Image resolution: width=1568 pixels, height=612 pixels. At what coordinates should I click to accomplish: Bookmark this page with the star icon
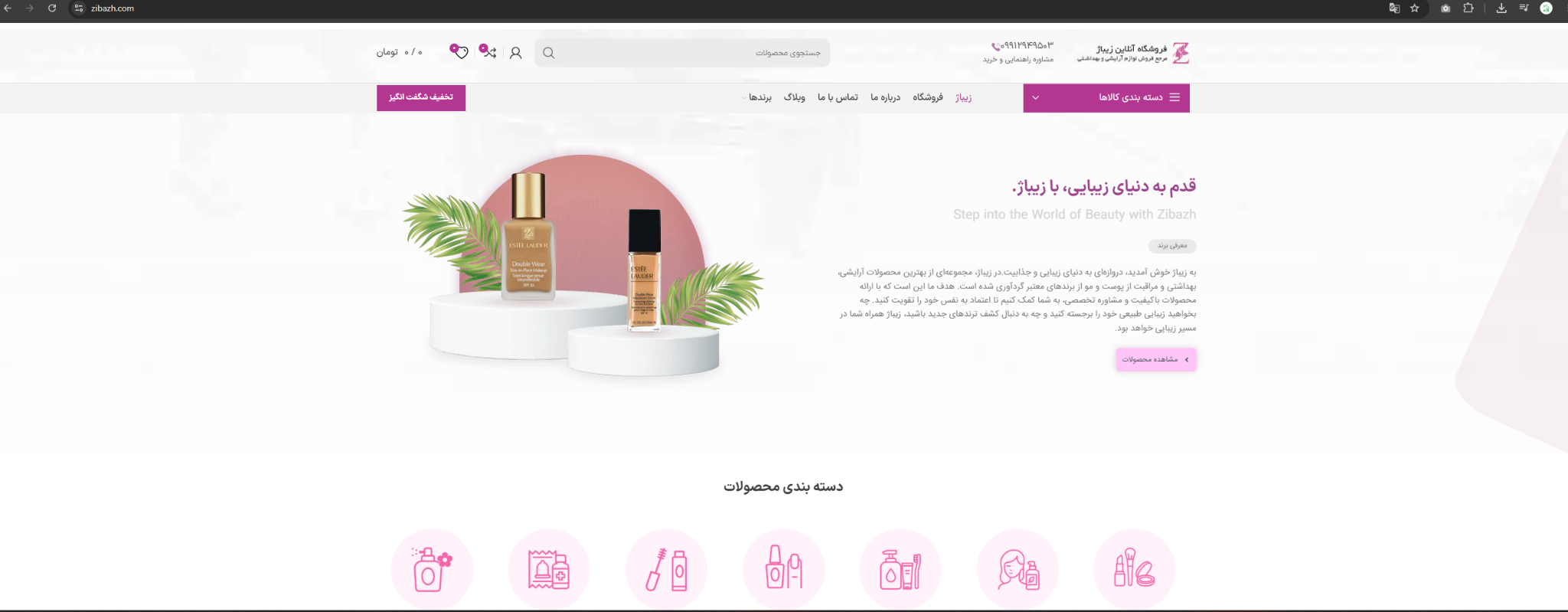1415,8
